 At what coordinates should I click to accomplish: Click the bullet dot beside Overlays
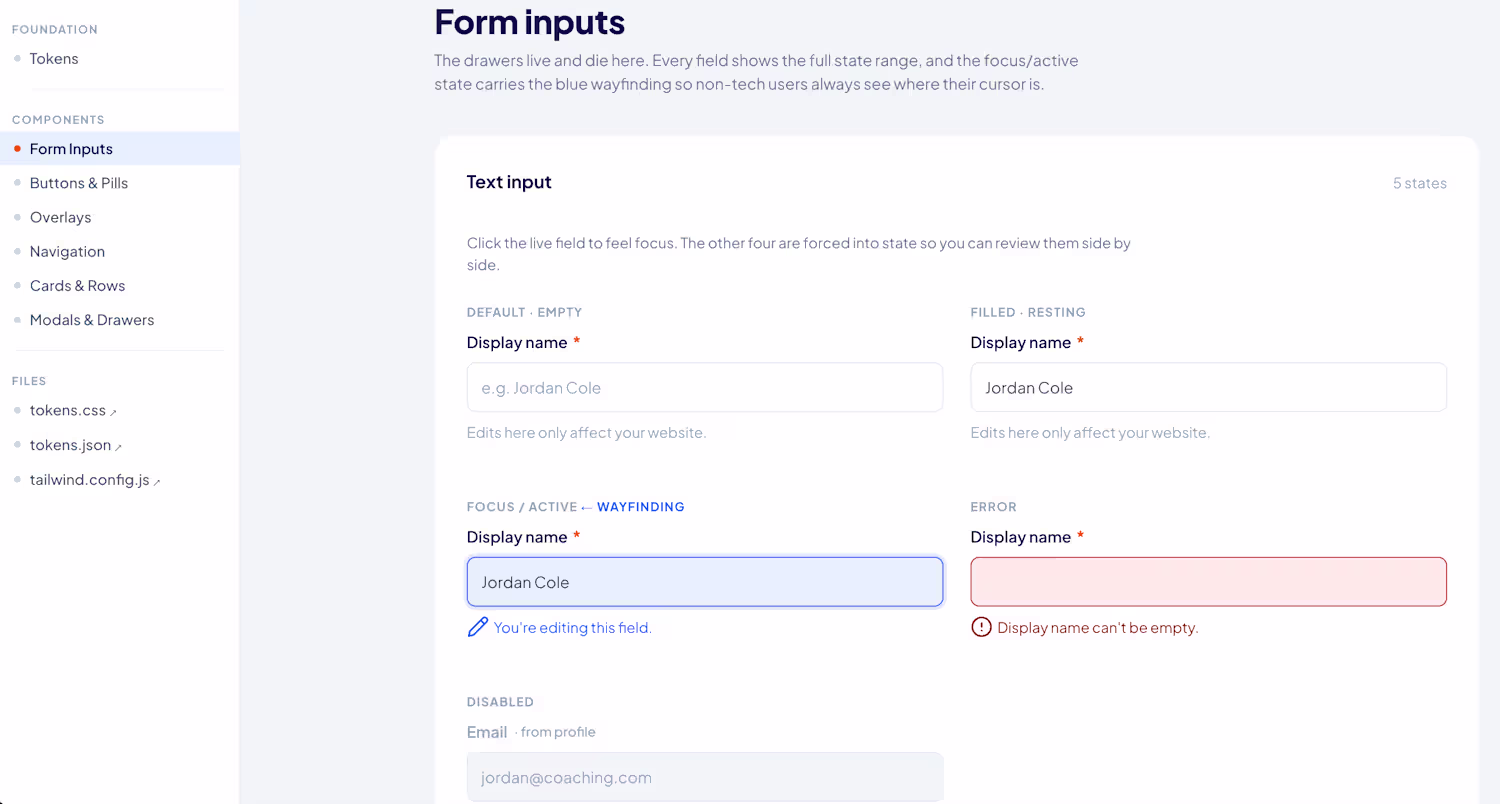click(17, 217)
